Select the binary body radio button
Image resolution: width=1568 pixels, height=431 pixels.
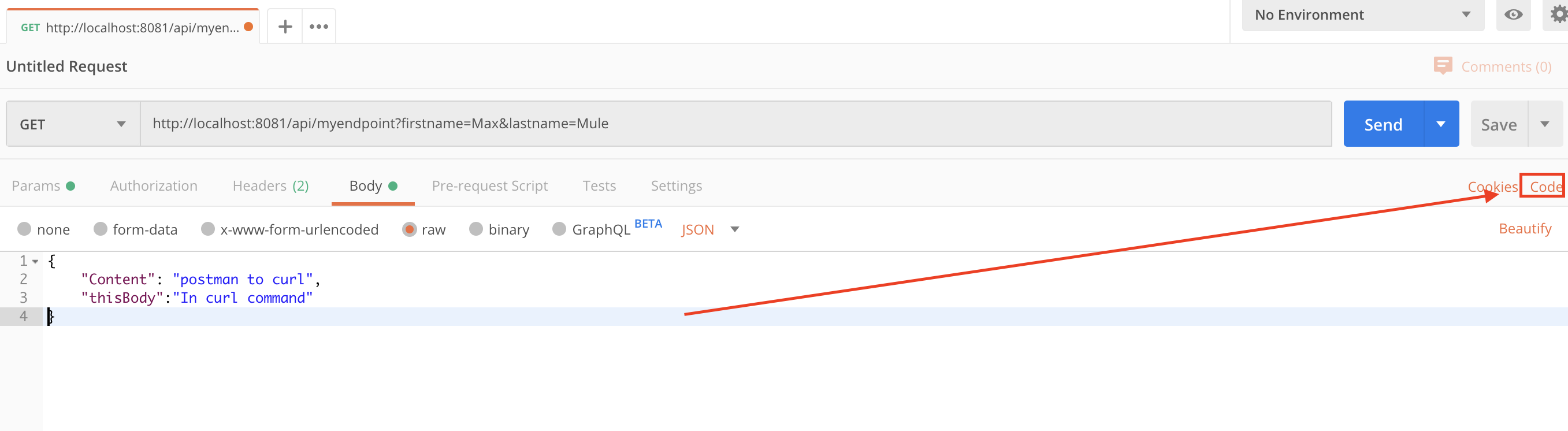click(476, 229)
